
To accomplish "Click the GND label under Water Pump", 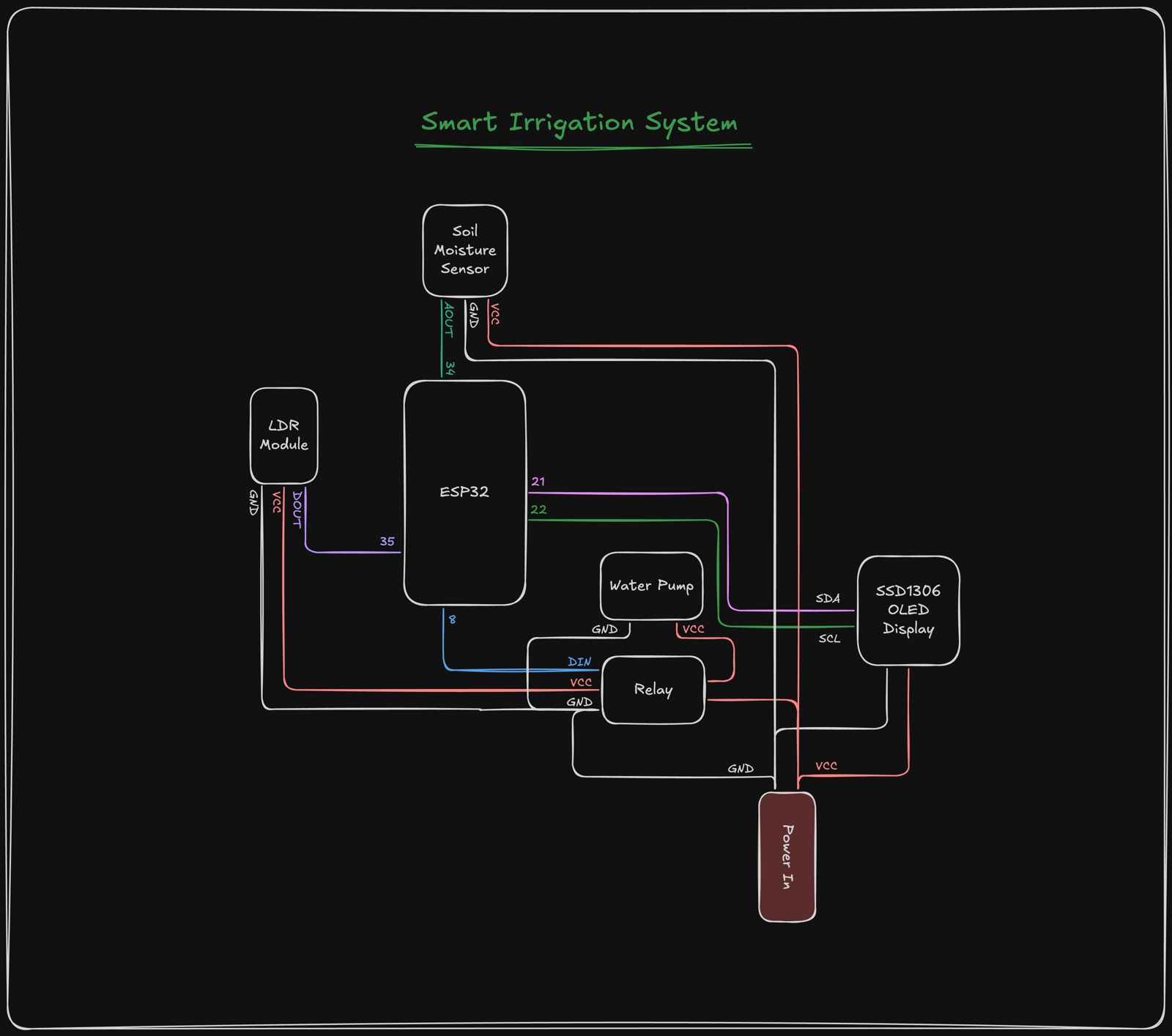I will 604,629.
